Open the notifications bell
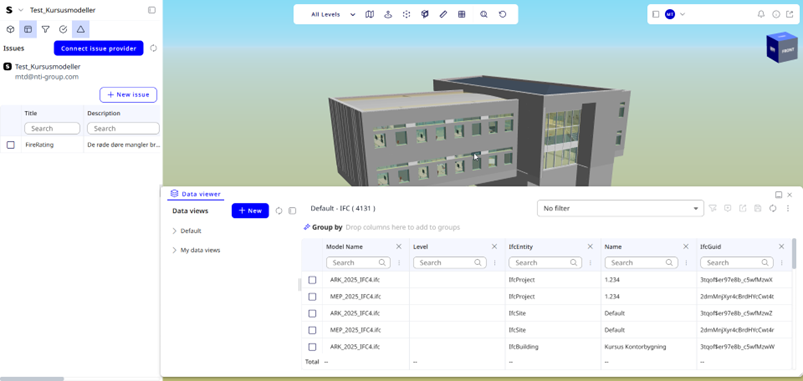Viewport: 803px width, 381px height. click(x=761, y=14)
